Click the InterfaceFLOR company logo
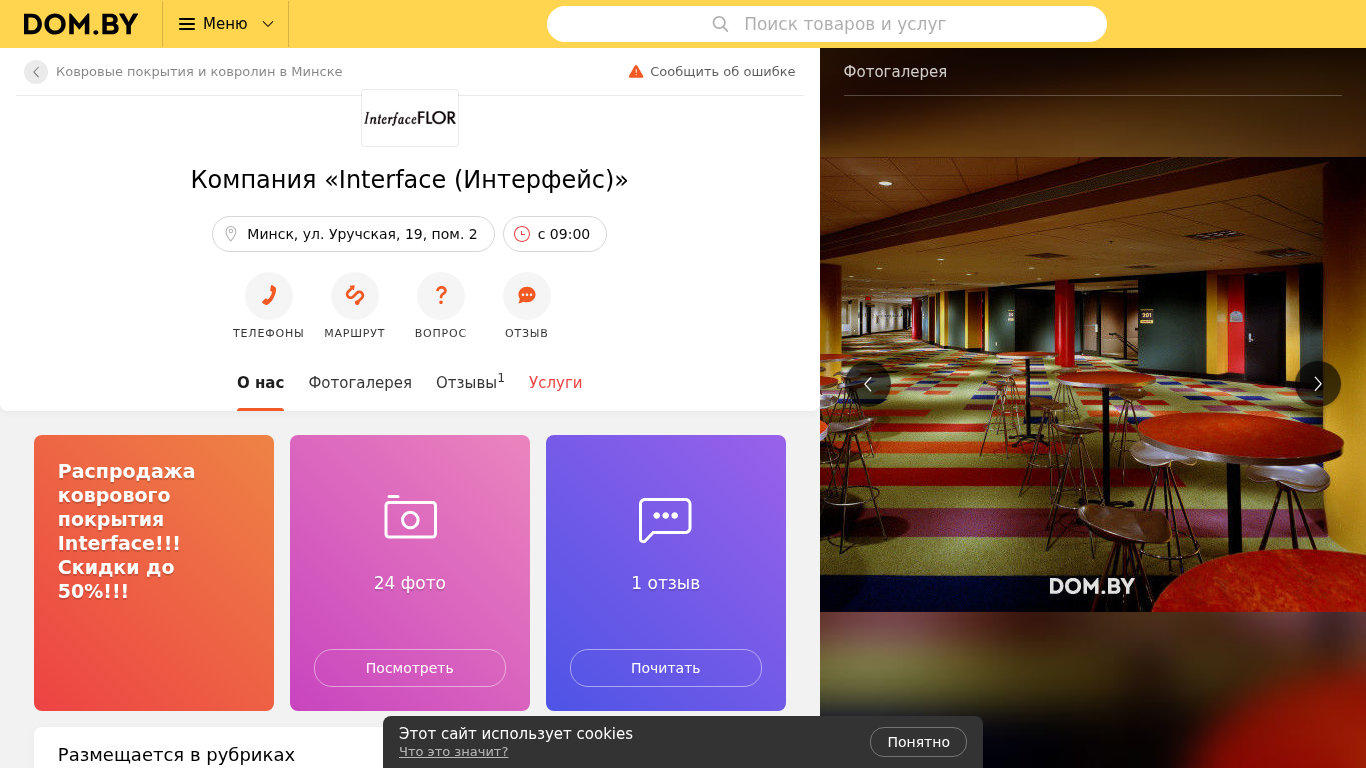The width and height of the screenshot is (1366, 768). (410, 118)
